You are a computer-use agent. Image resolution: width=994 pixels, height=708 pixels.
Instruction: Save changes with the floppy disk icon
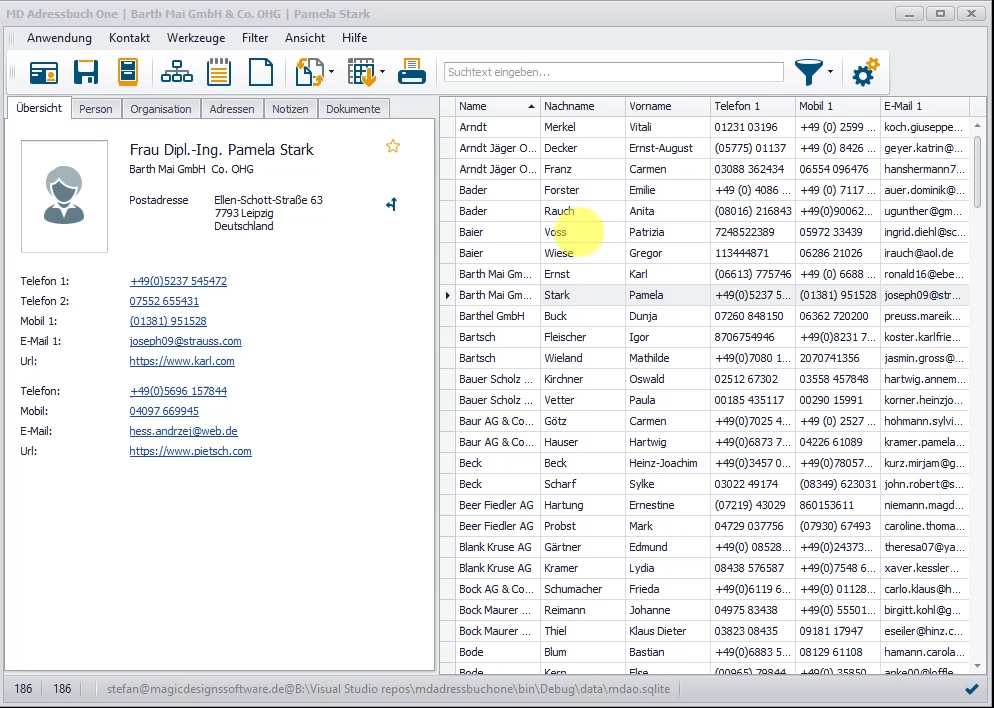pos(86,72)
